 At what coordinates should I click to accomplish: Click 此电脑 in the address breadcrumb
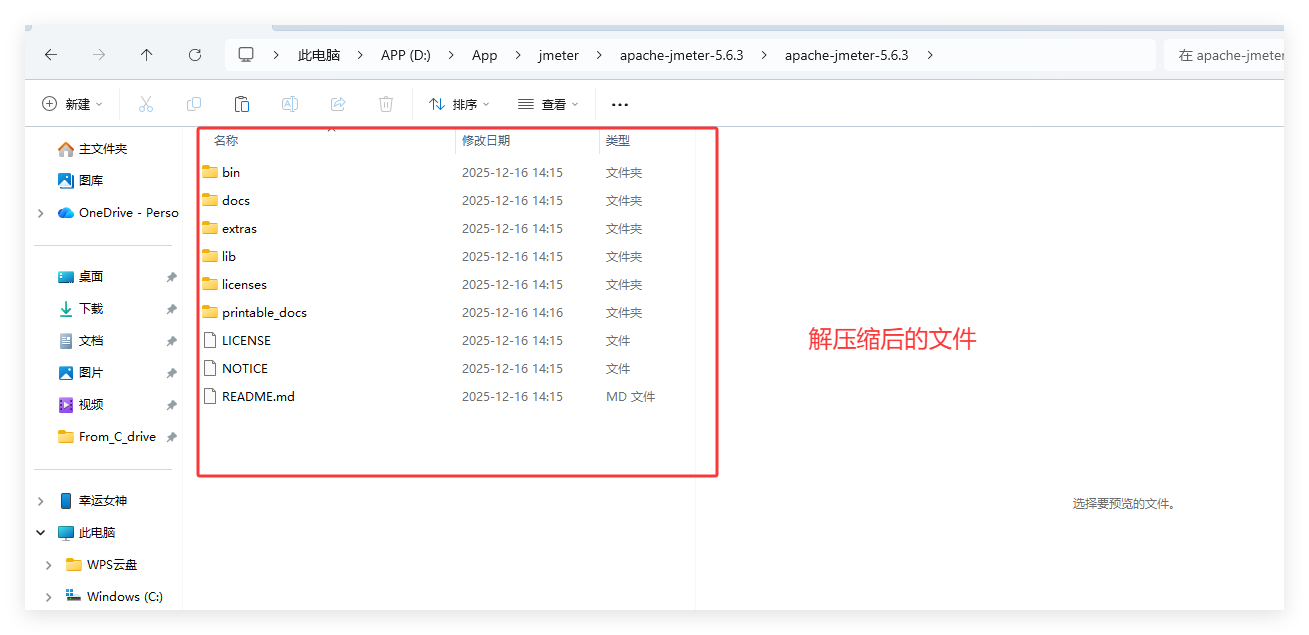click(x=319, y=55)
